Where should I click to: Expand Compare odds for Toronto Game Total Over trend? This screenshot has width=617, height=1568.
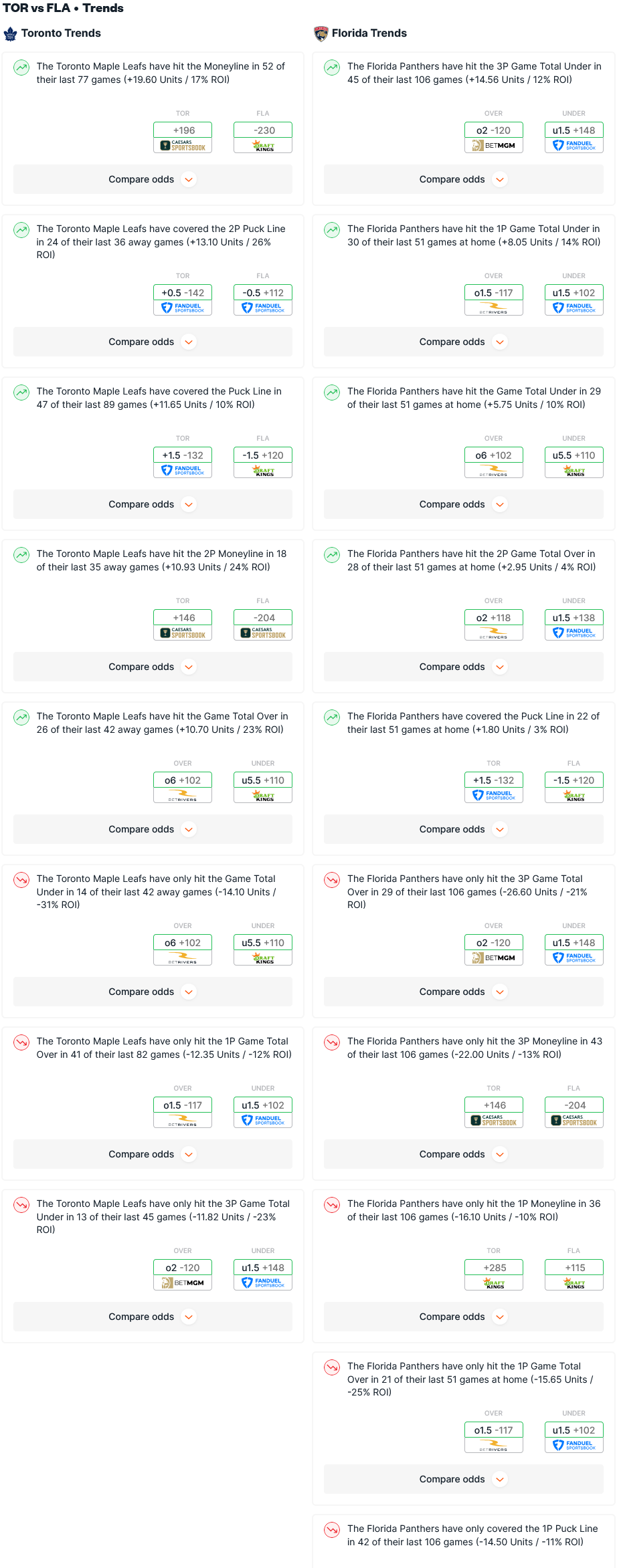click(153, 830)
